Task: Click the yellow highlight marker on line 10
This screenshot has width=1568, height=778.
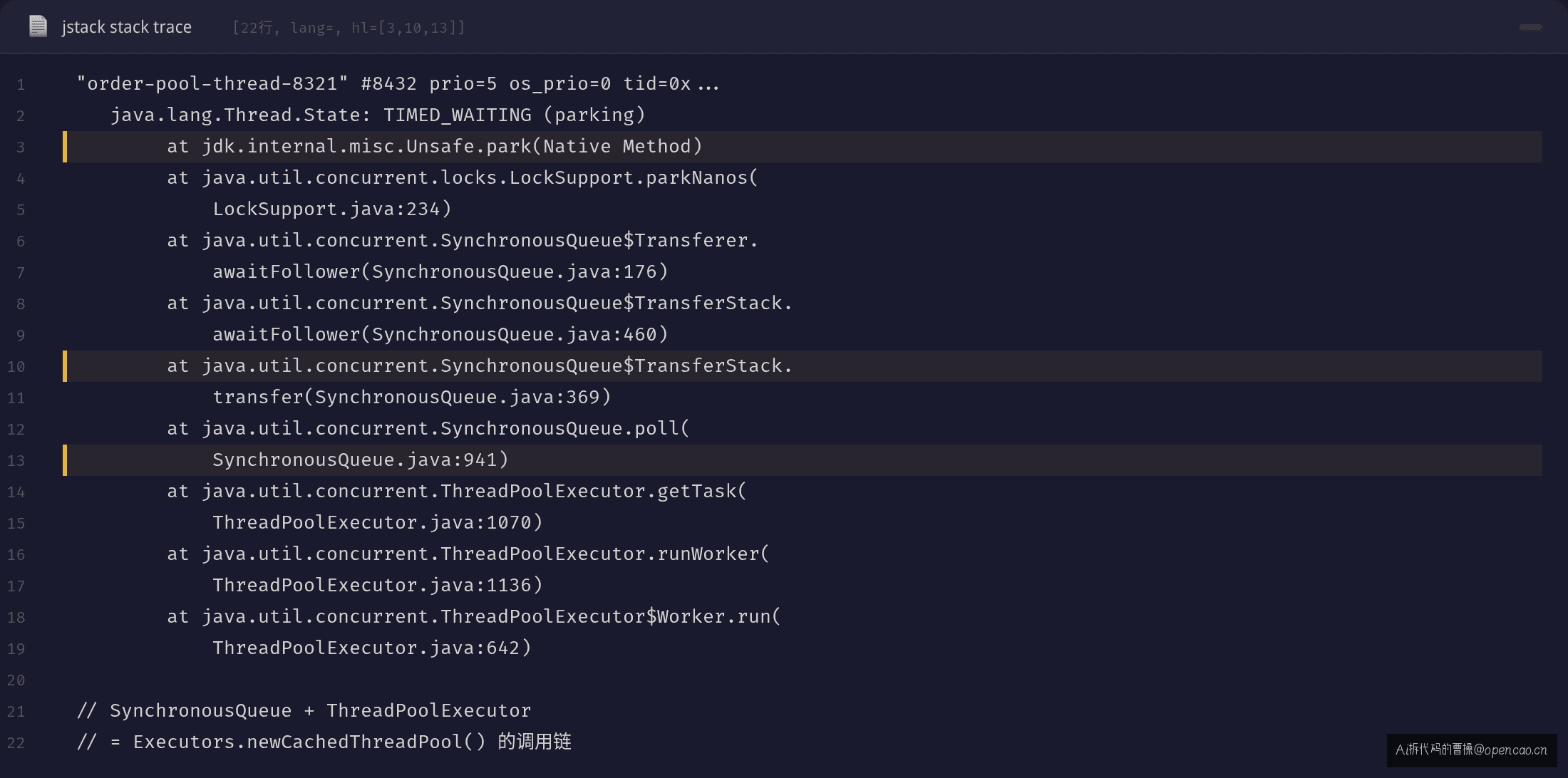Action: coord(65,366)
